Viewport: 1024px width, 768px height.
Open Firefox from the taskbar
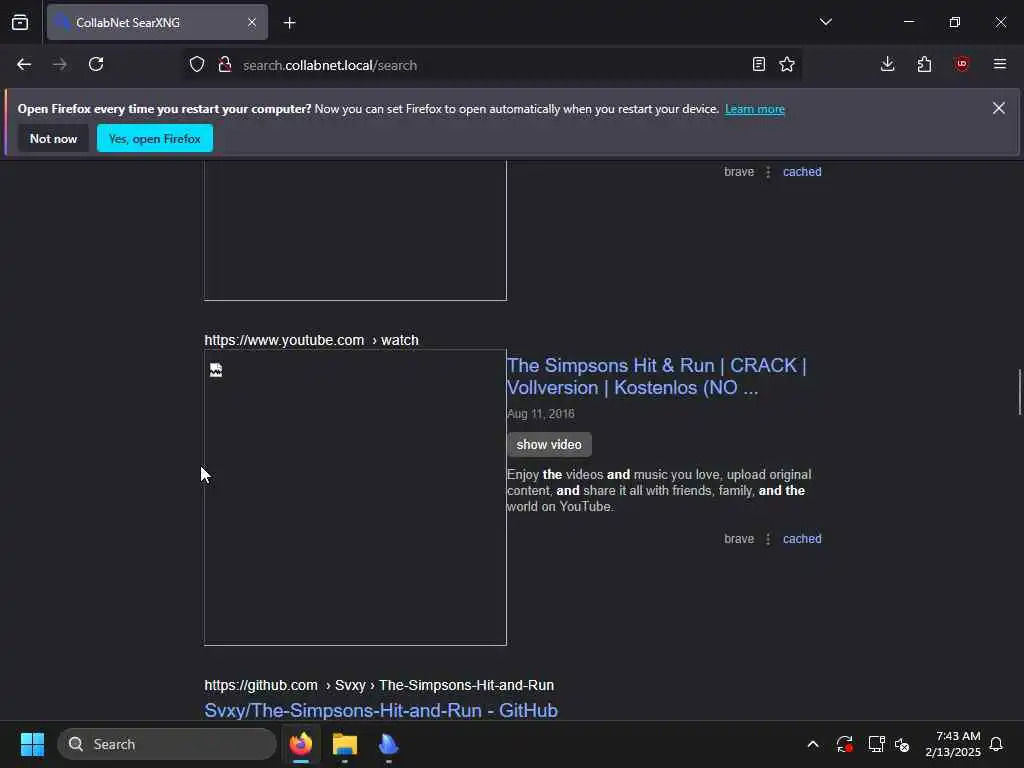(x=301, y=744)
